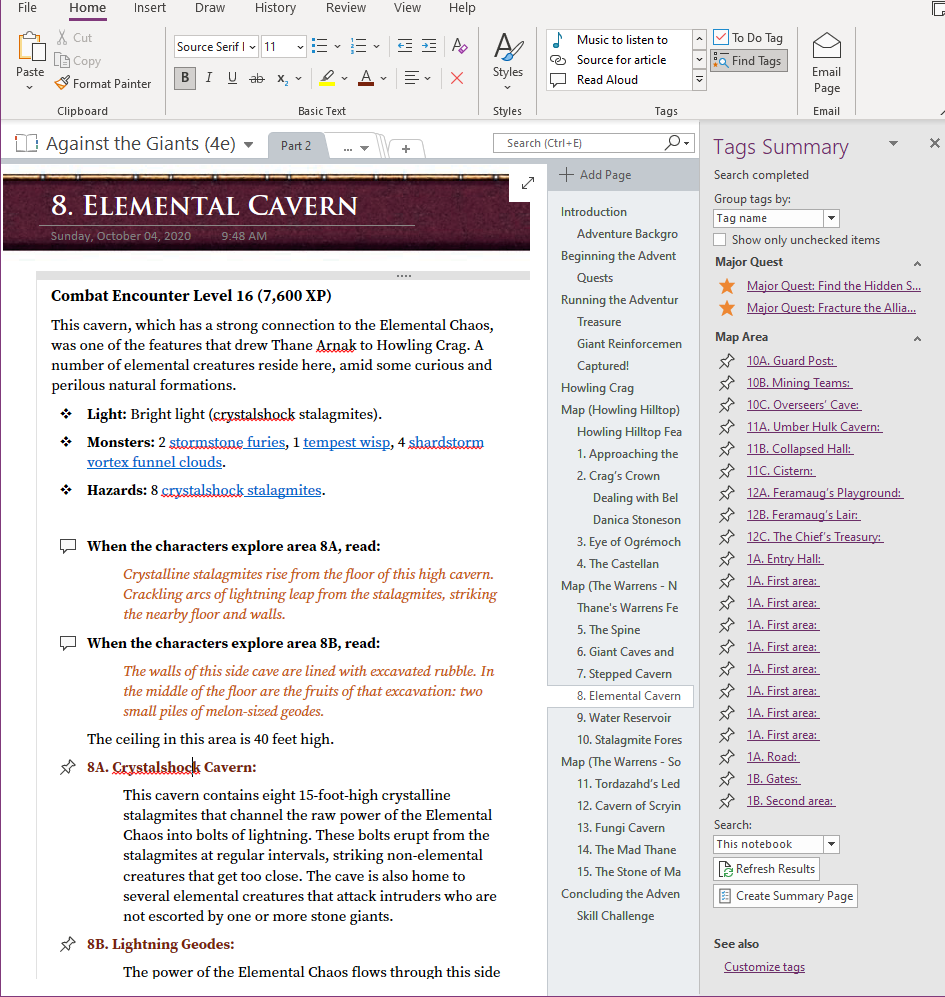This screenshot has width=945, height=997.
Task: Switch to the Review ribbon tab
Action: [345, 8]
